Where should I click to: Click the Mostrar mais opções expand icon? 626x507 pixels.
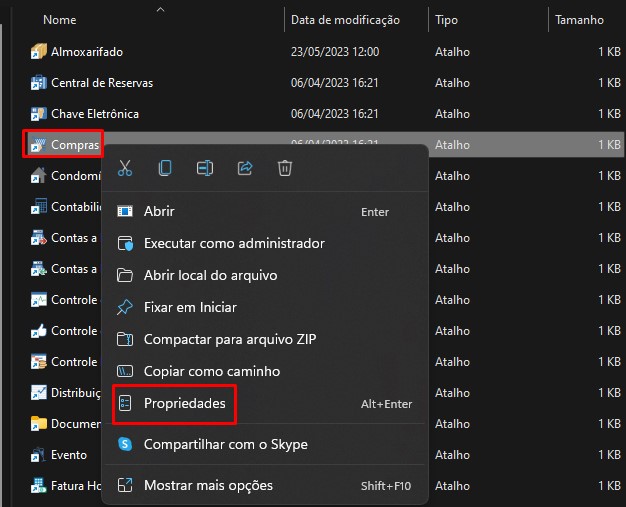[x=125, y=485]
